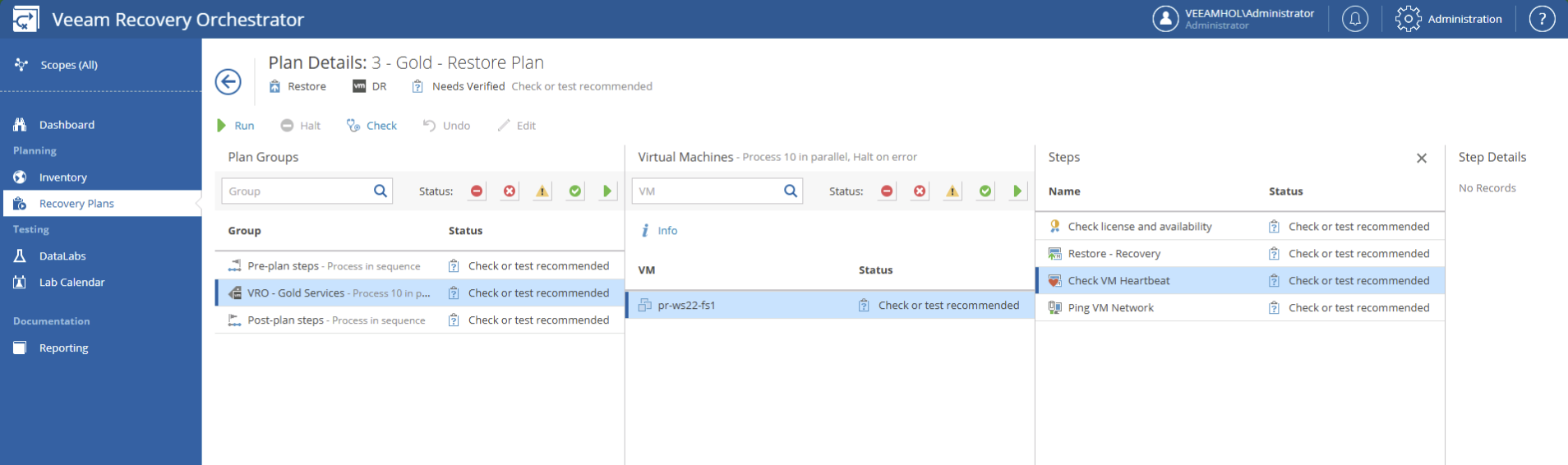The image size is (1568, 465).
Task: Click the Needs Verified status icon
Action: (417, 86)
